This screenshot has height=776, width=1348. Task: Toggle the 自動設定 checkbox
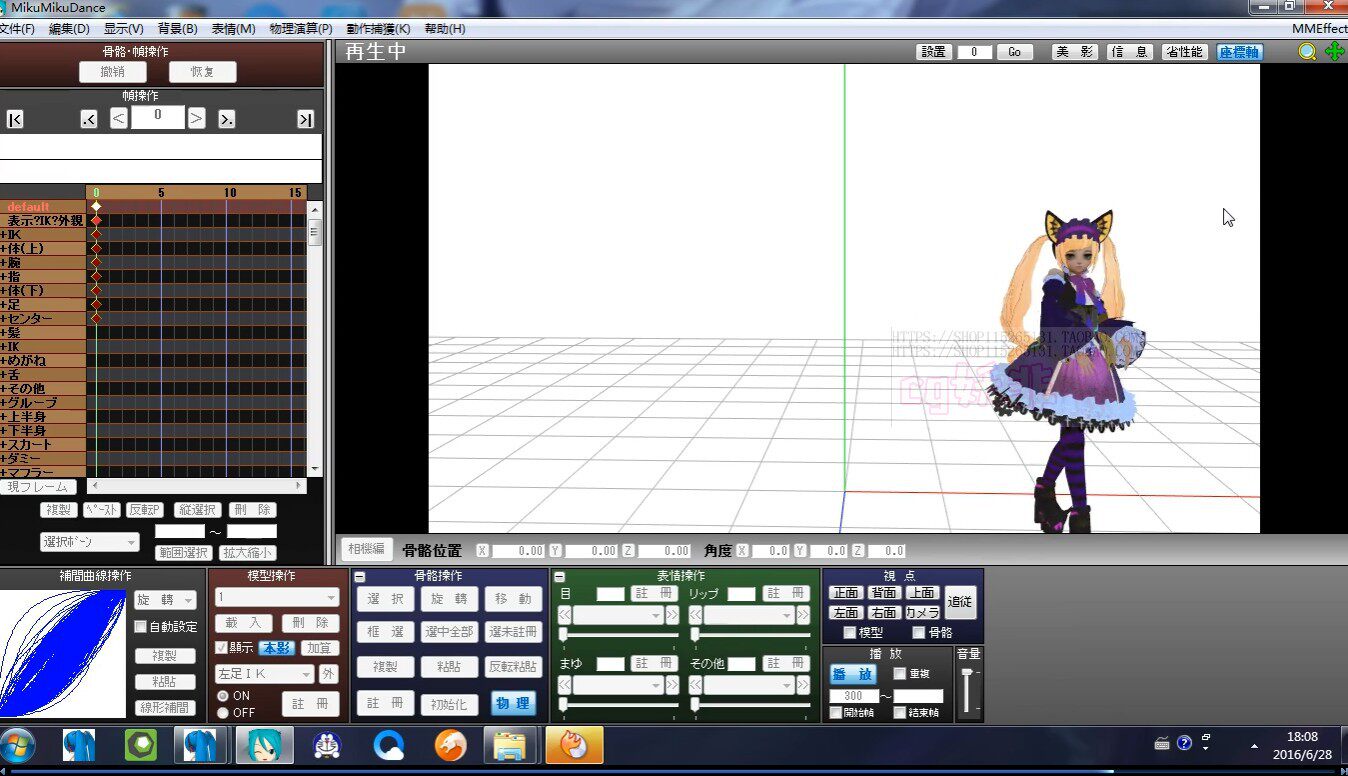(141, 627)
